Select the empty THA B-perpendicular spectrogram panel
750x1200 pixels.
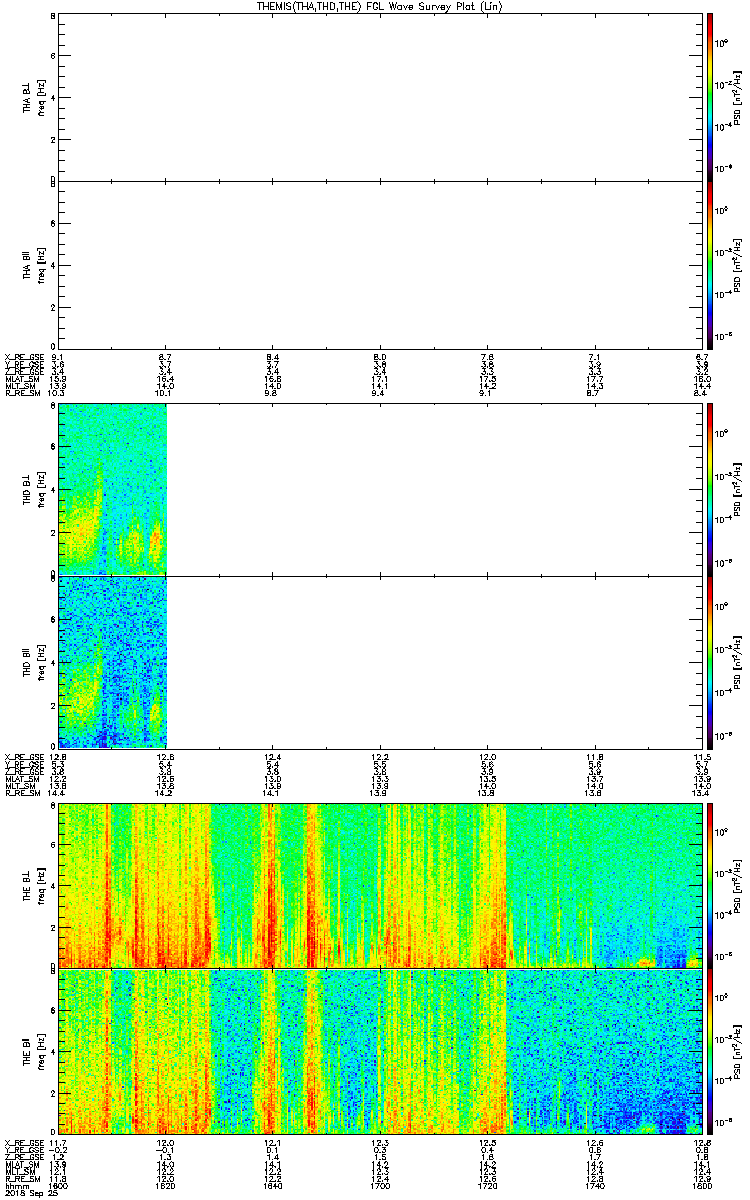(381, 97)
